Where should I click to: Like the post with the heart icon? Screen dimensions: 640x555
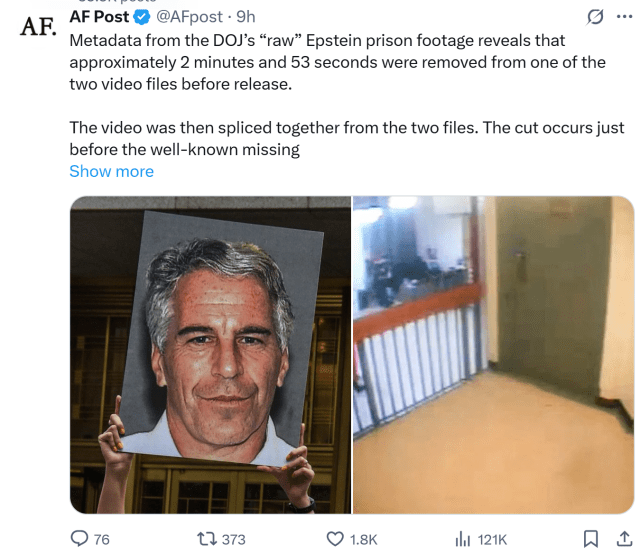pos(335,539)
